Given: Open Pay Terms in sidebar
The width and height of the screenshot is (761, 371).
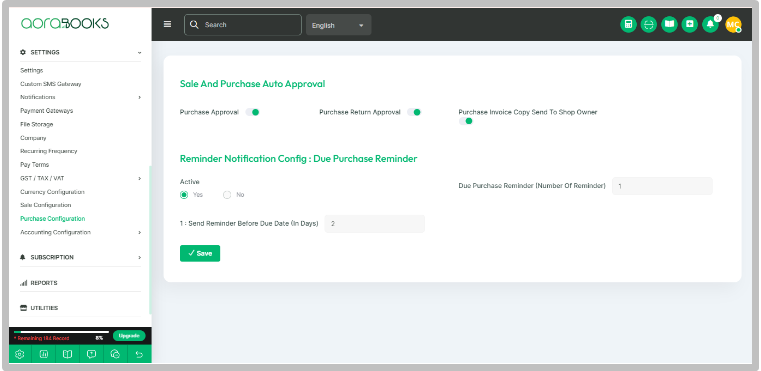Looking at the screenshot, I should 34,165.
